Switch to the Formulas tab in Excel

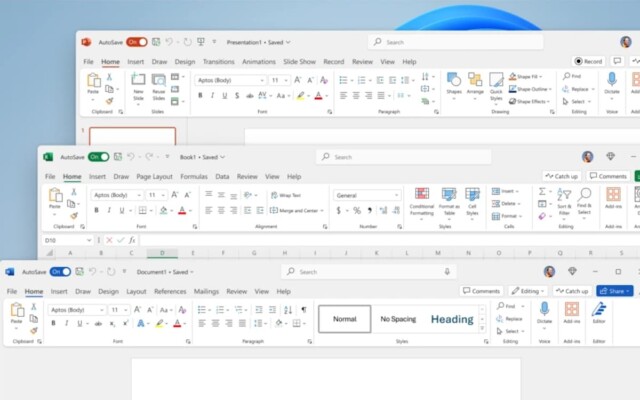(194, 177)
